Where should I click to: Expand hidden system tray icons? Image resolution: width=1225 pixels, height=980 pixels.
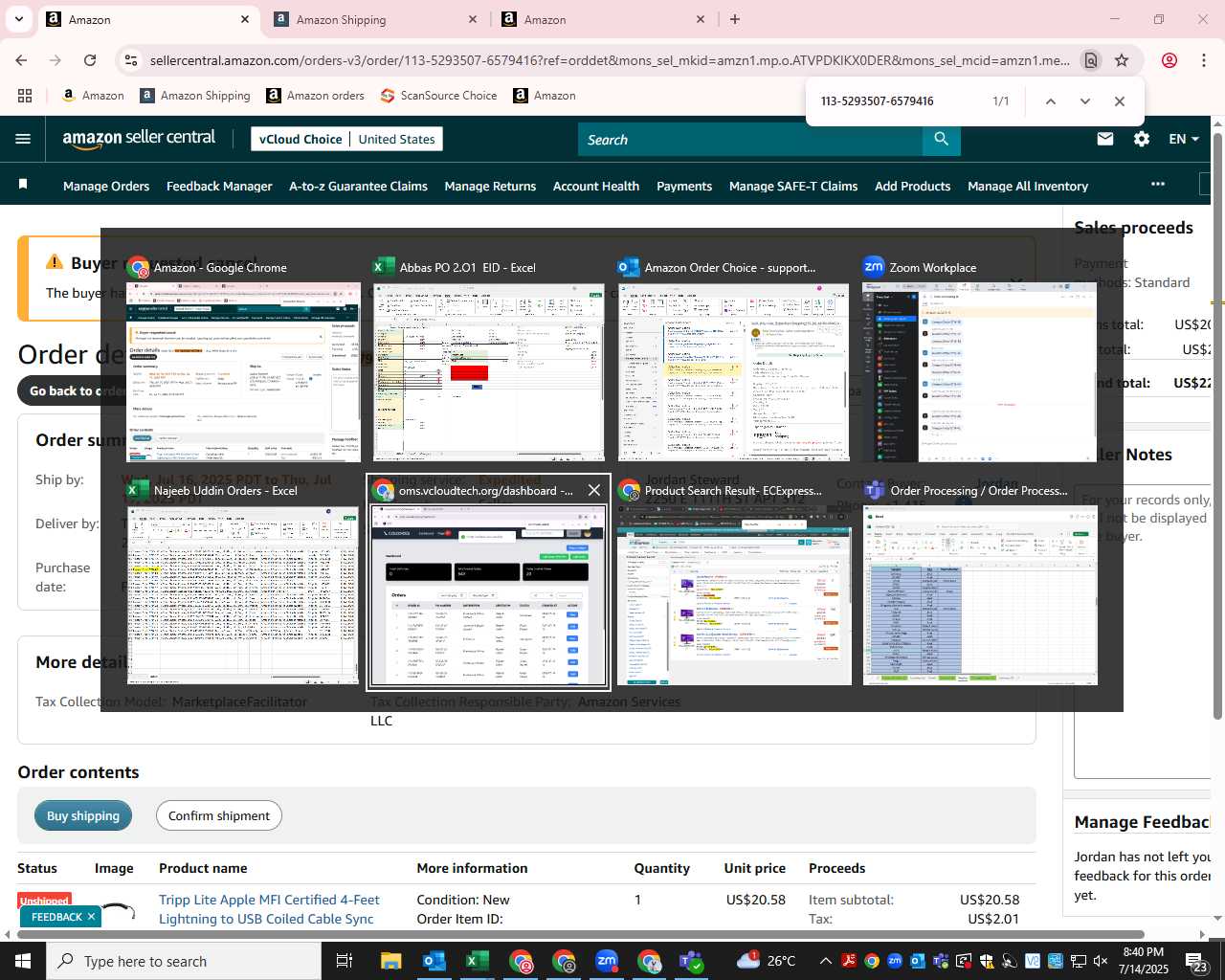[825, 961]
